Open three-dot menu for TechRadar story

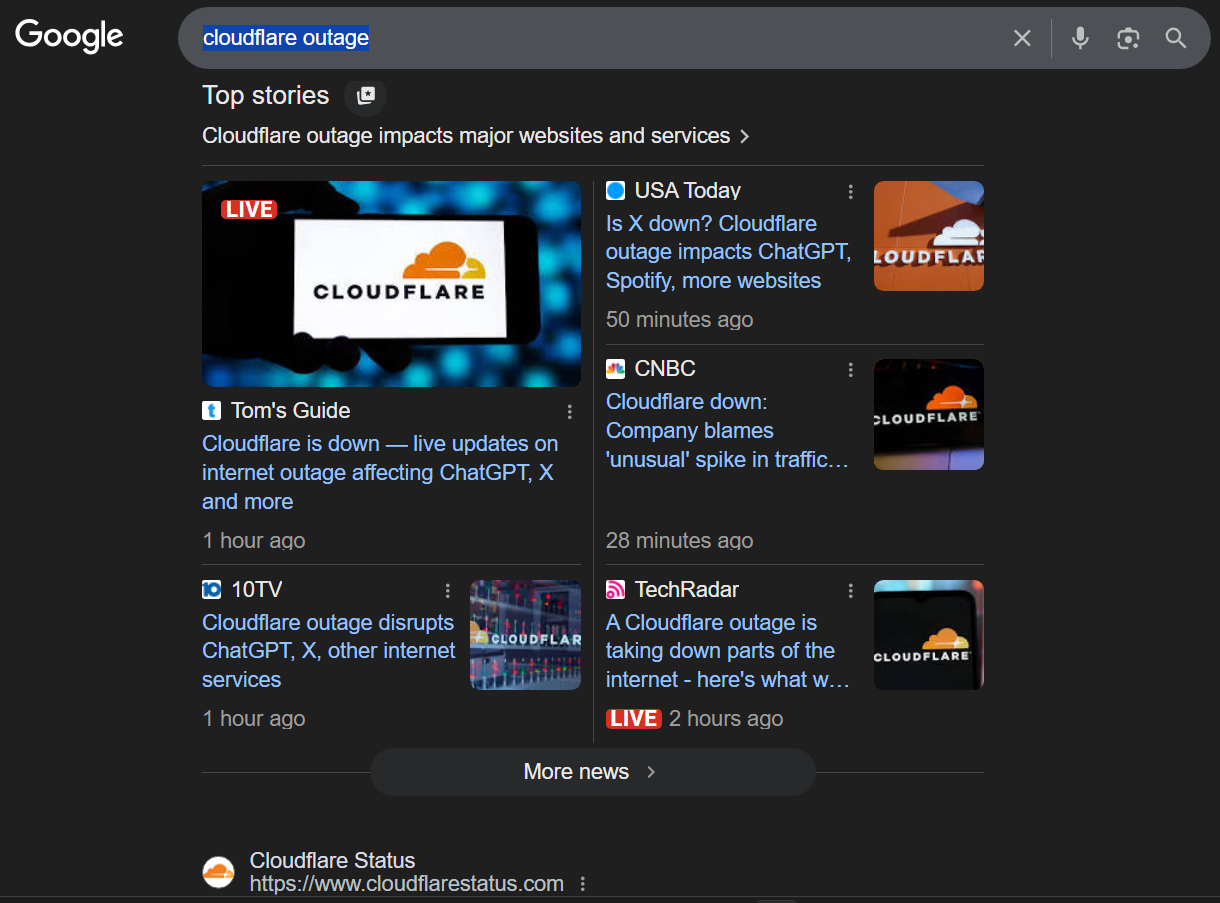[x=851, y=591]
